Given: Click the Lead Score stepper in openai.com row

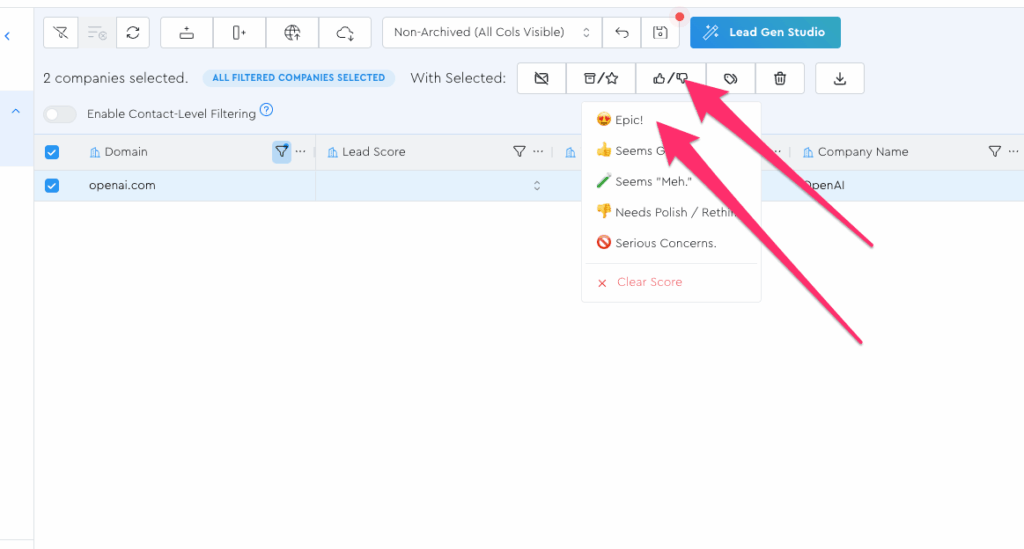Looking at the screenshot, I should click(x=537, y=186).
